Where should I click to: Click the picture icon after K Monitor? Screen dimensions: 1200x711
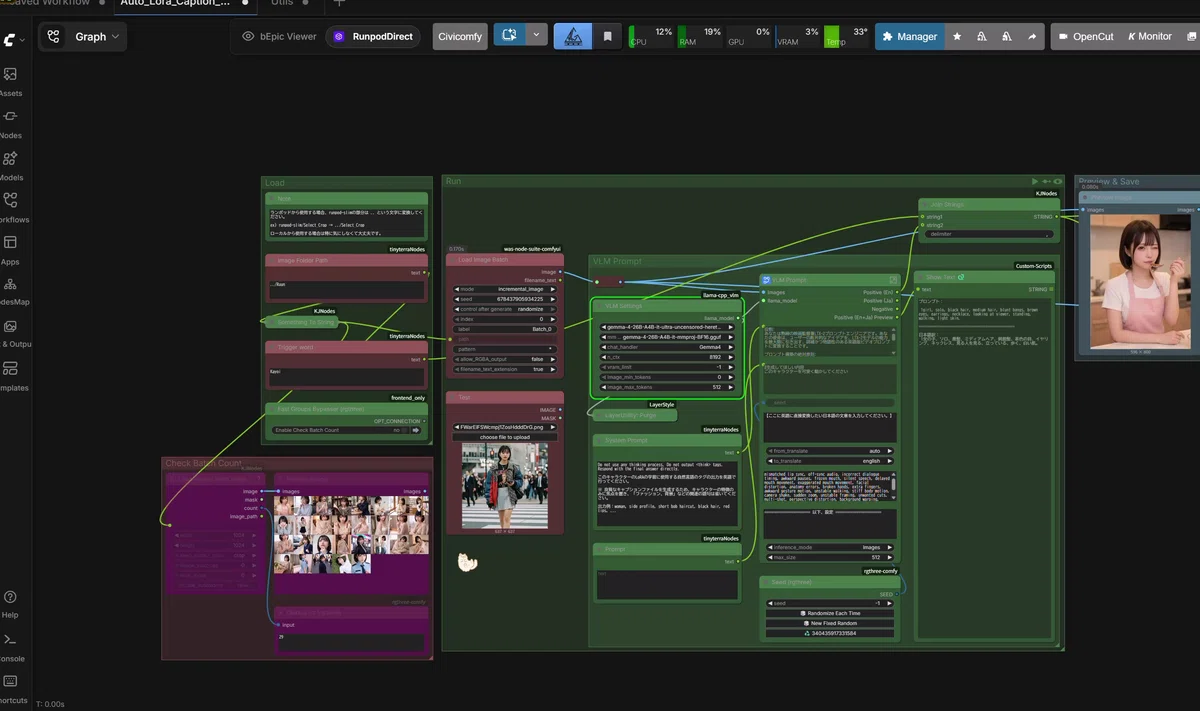pyautogui.click(x=1191, y=37)
